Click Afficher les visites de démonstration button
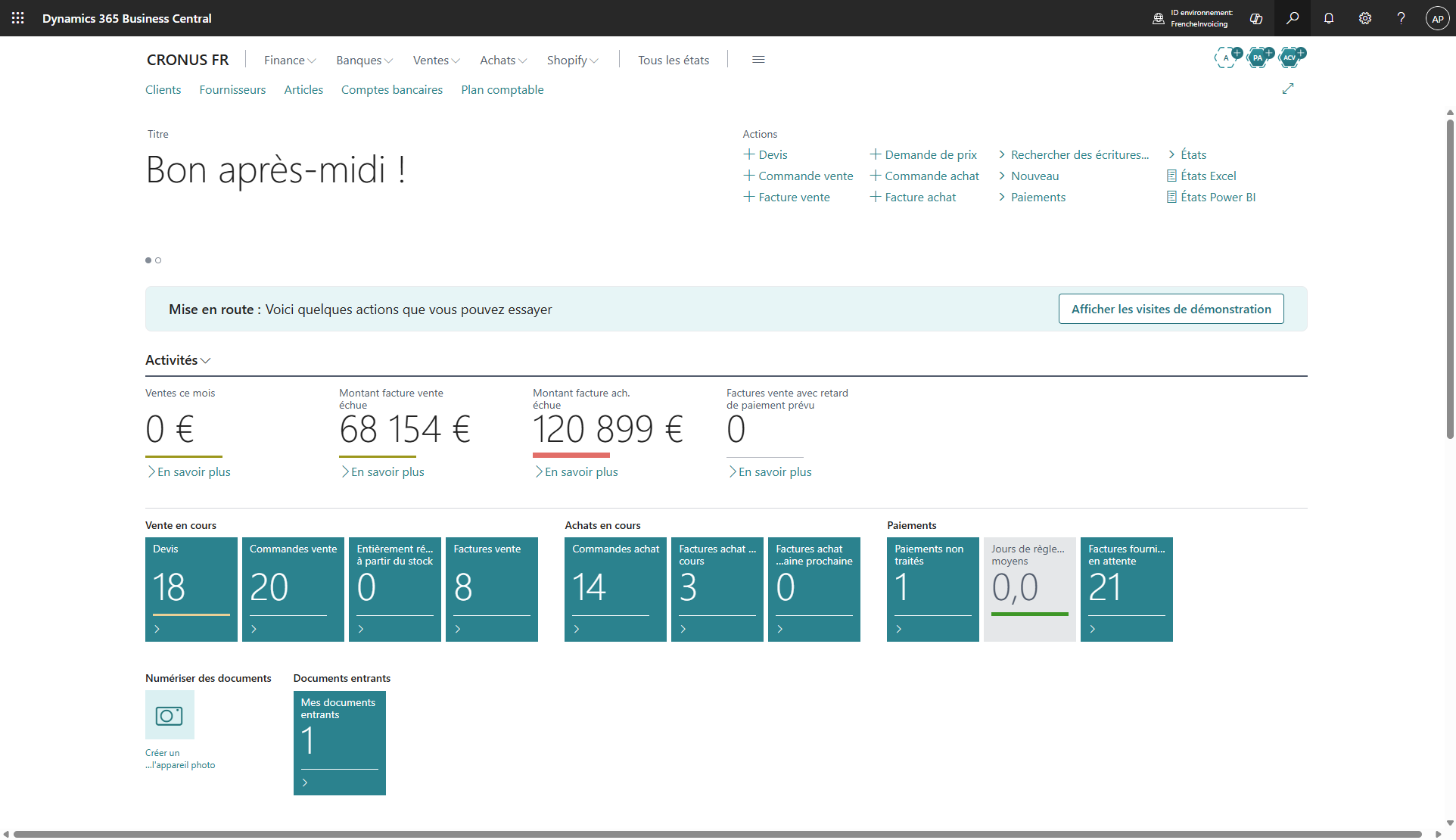Screen dimensions: 1456x840 [x=1171, y=309]
